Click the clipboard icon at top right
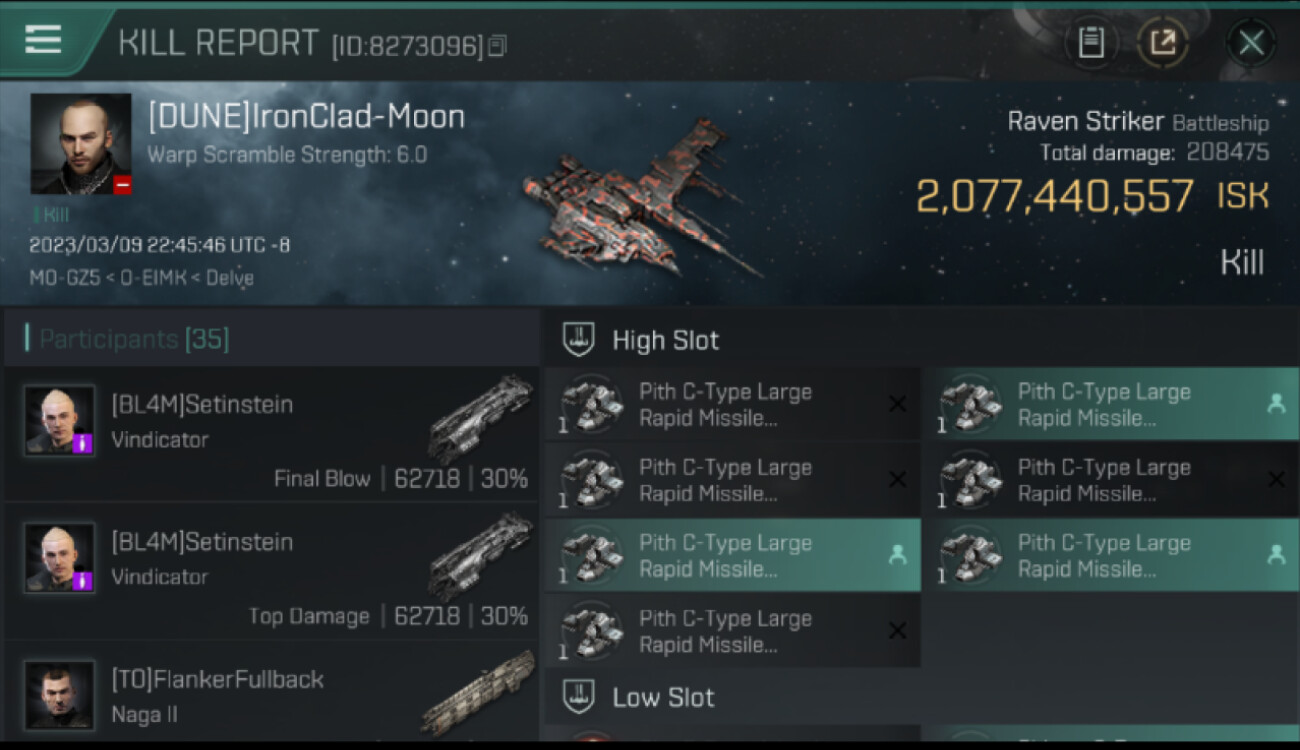Viewport: 1300px width, 750px height. [x=1091, y=43]
